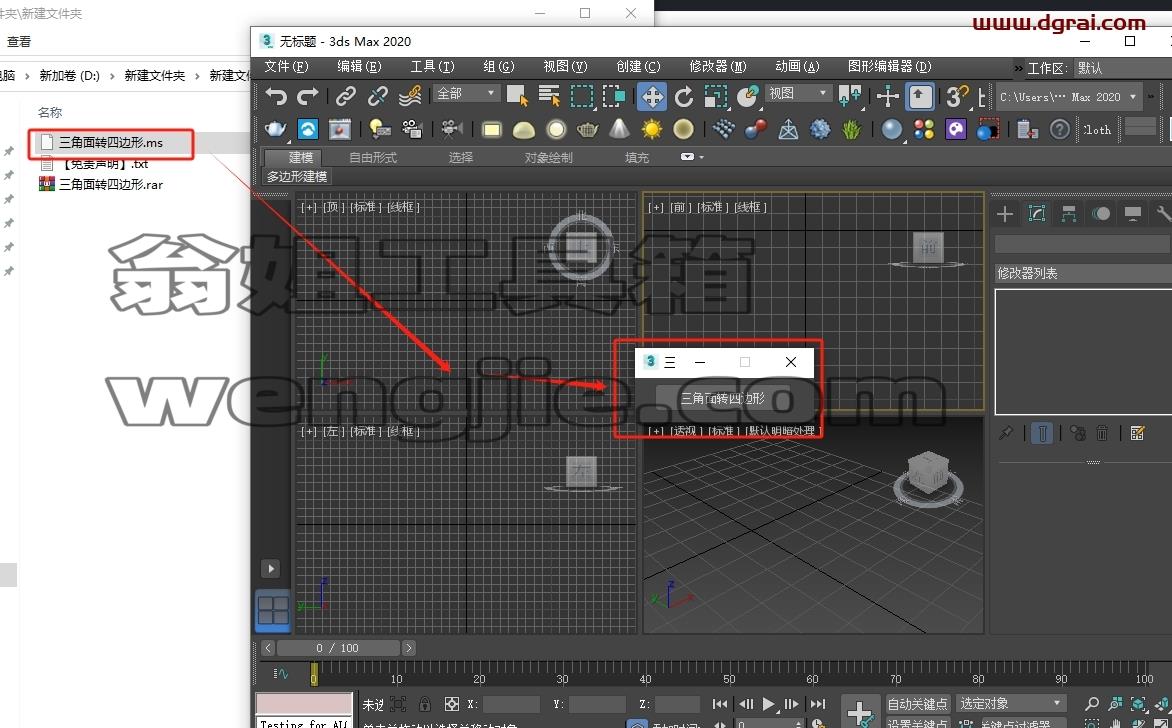Image resolution: width=1172 pixels, height=728 pixels.
Task: Open the Hierarchy panel tab
Action: (1069, 215)
